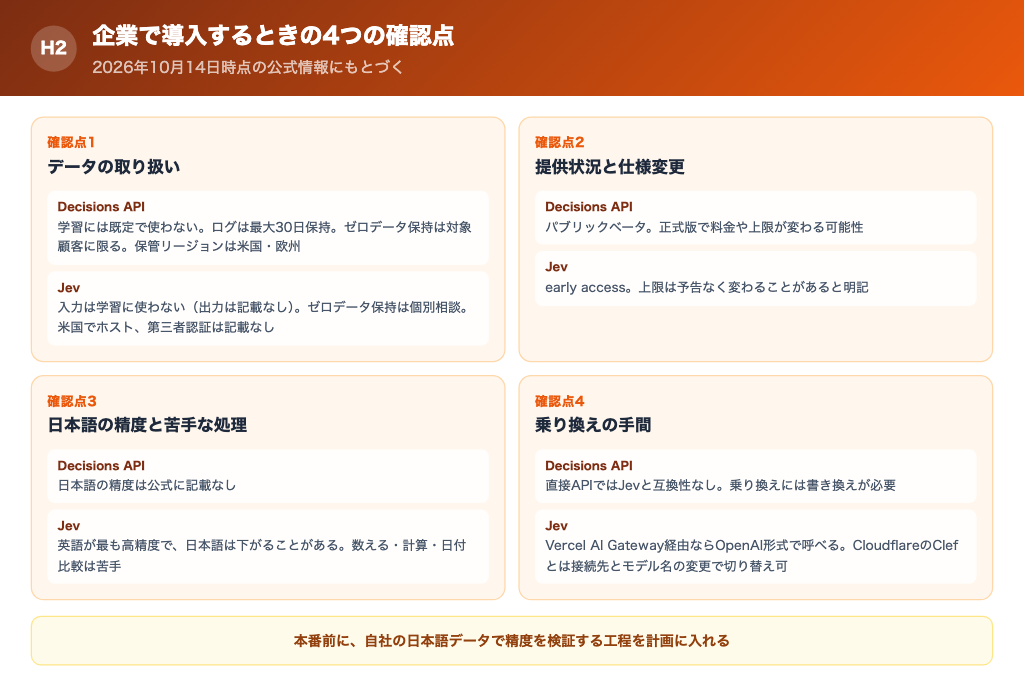Click the text starting 英語が最も高精度で
This screenshot has height=686, width=1024.
(x=262, y=555)
